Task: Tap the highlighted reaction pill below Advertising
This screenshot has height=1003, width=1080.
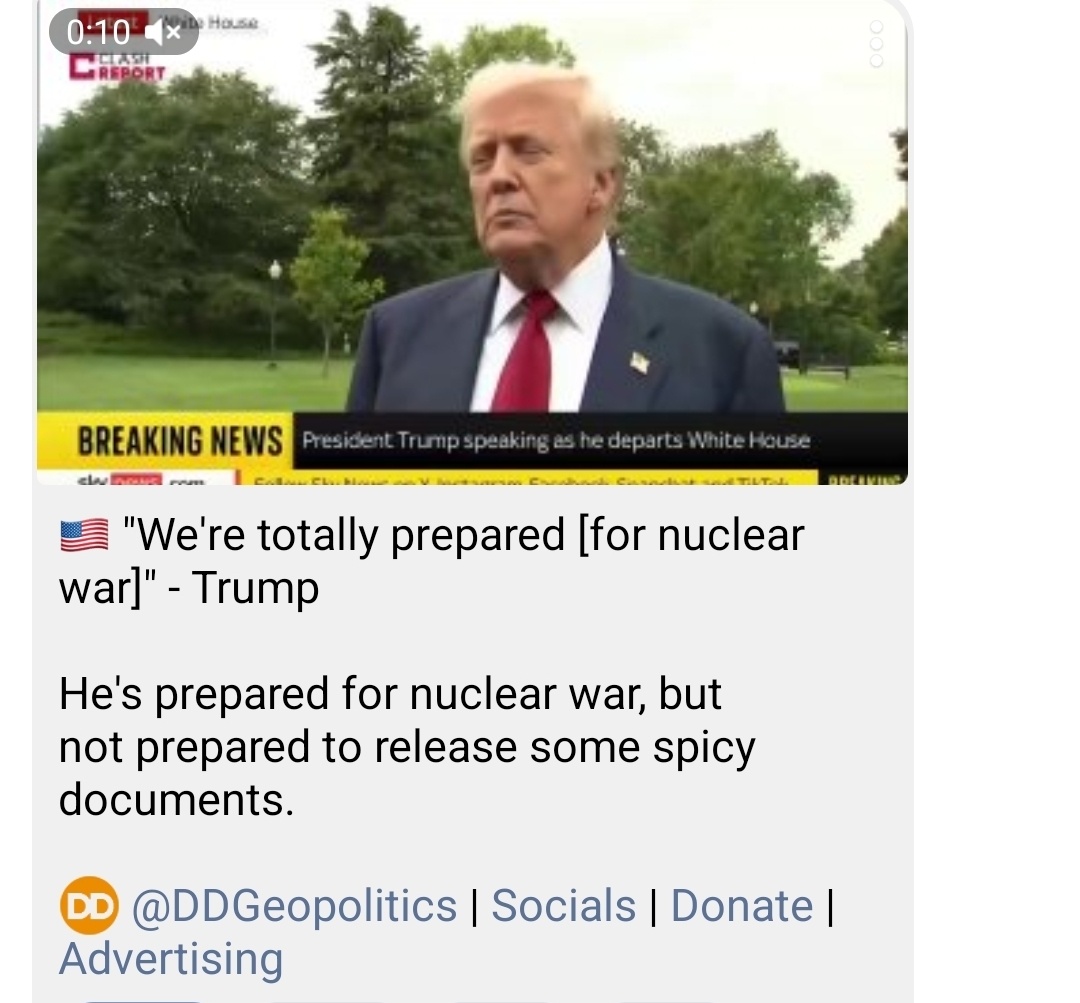Action: click(141, 1000)
